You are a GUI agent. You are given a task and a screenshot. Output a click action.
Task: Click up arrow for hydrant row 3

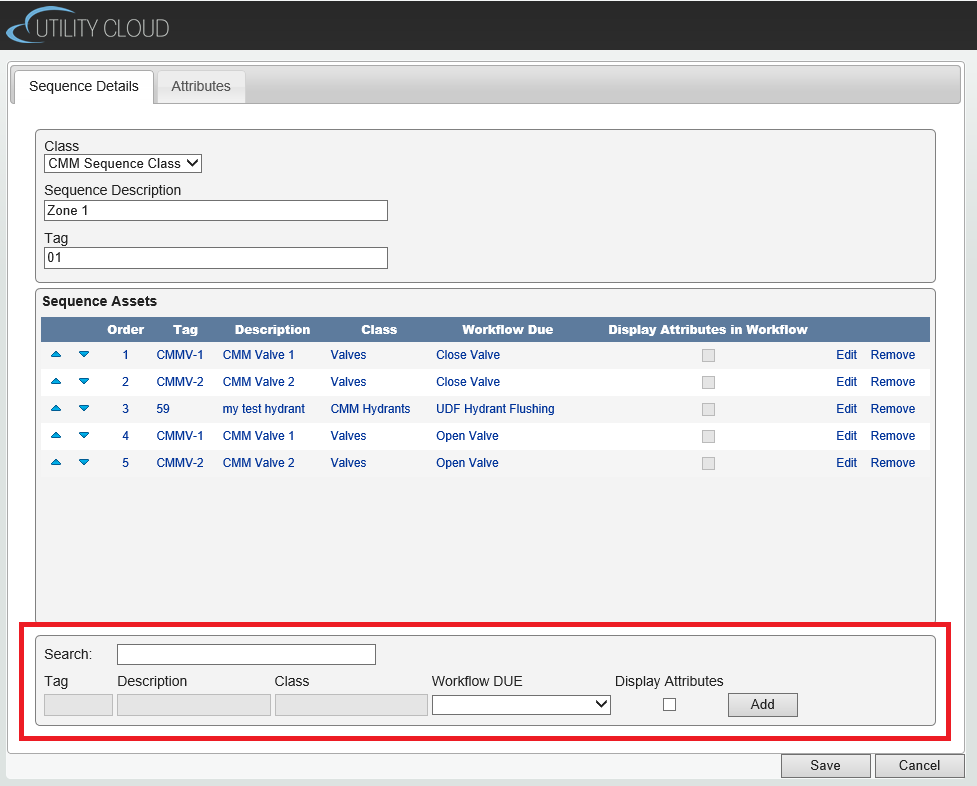pos(56,409)
